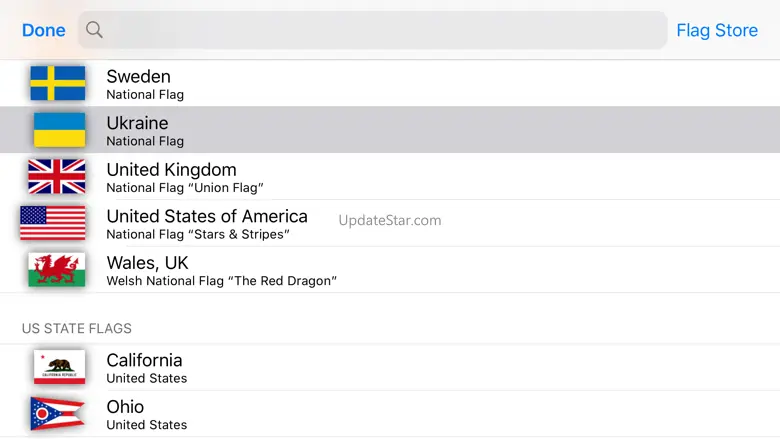Tap the Union Flag icon
This screenshot has width=780, height=439.
57,177
